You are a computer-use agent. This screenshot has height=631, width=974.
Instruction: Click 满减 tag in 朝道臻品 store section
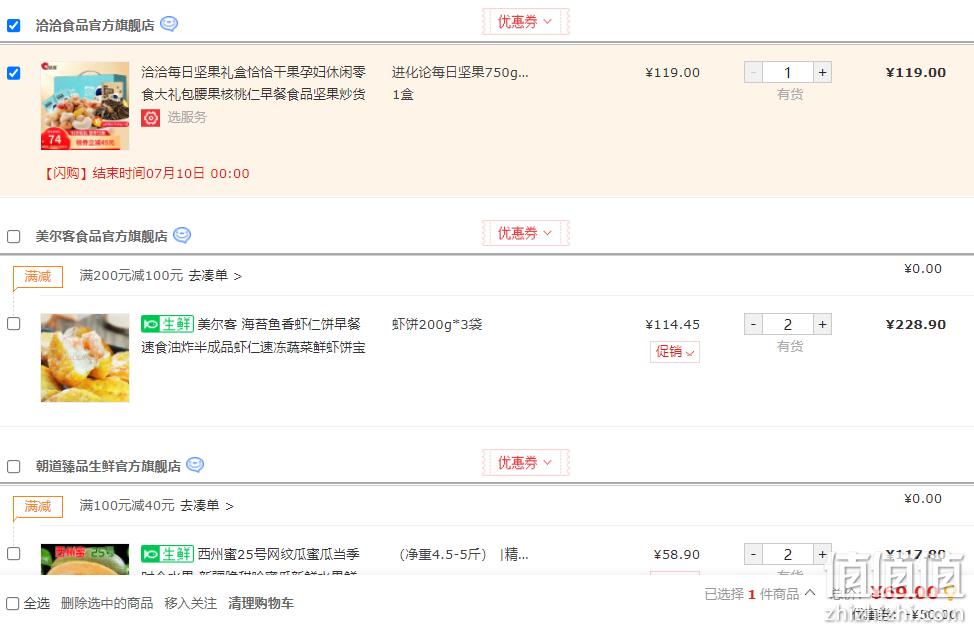coord(38,506)
